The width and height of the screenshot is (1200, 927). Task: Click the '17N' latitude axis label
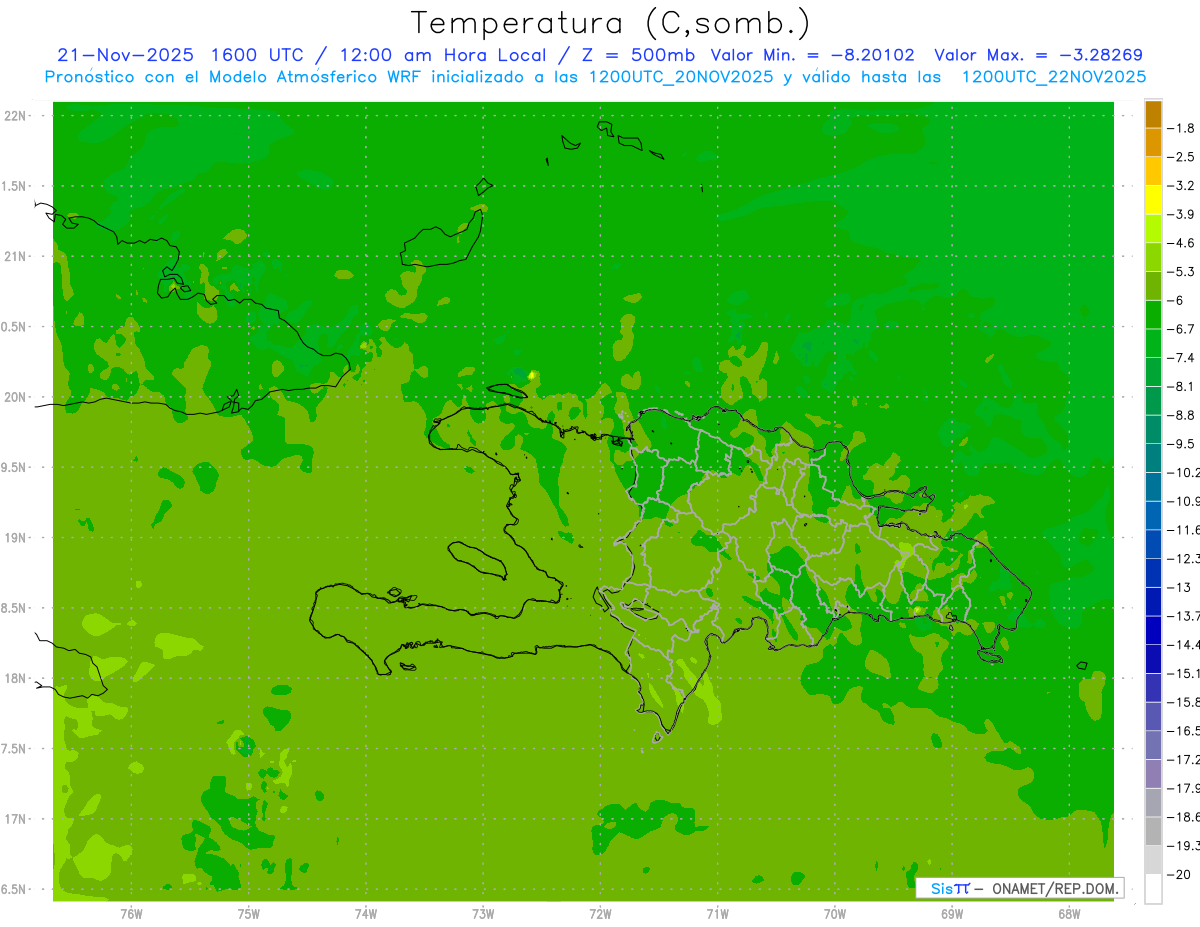(x=15, y=819)
